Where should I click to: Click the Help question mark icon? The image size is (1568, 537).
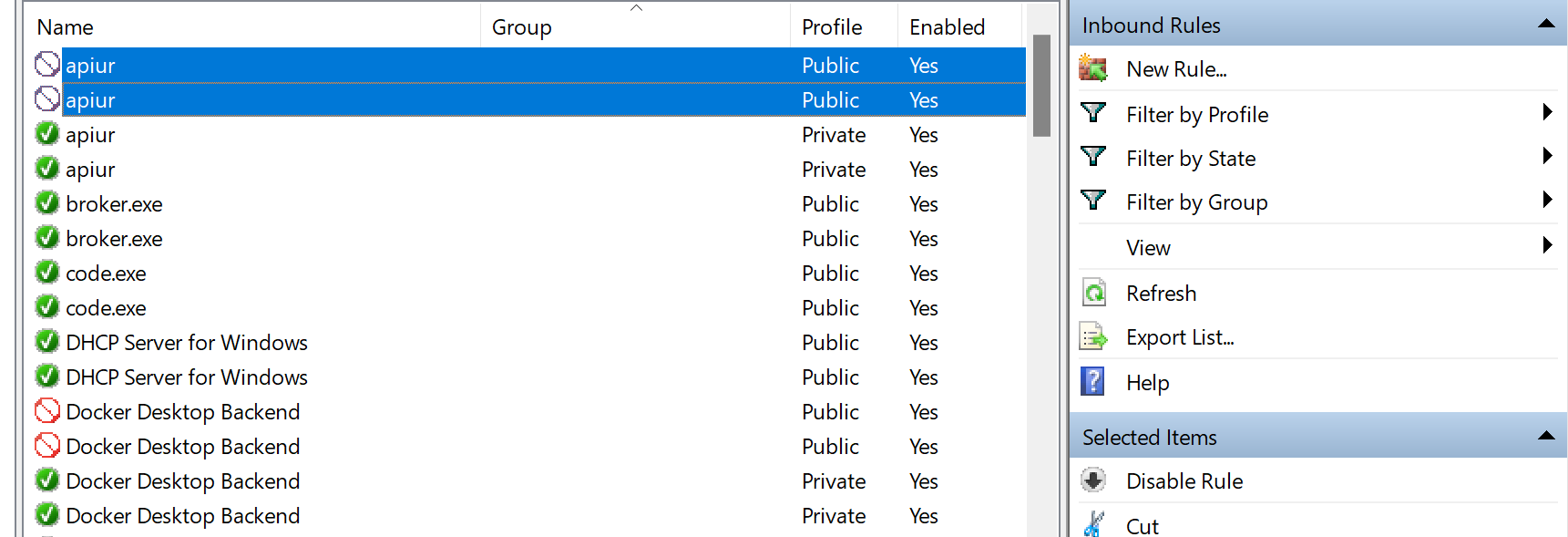1092,381
